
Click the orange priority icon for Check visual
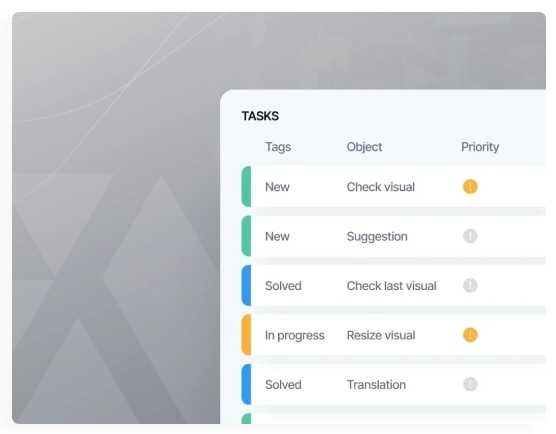[x=470, y=187]
